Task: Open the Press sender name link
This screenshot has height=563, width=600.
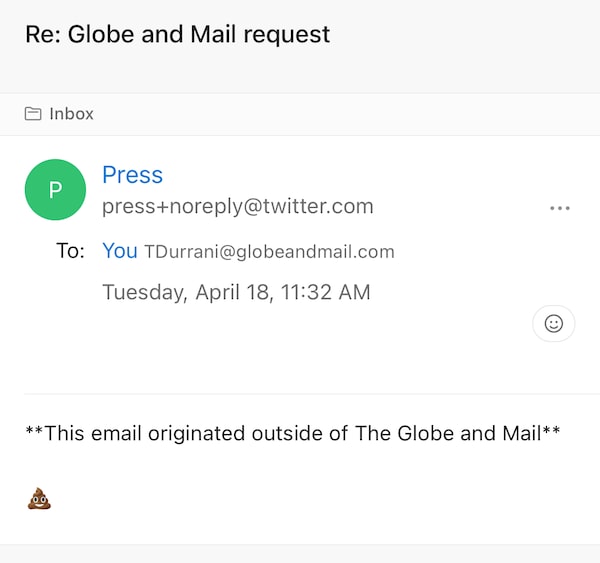Action: coord(132,175)
